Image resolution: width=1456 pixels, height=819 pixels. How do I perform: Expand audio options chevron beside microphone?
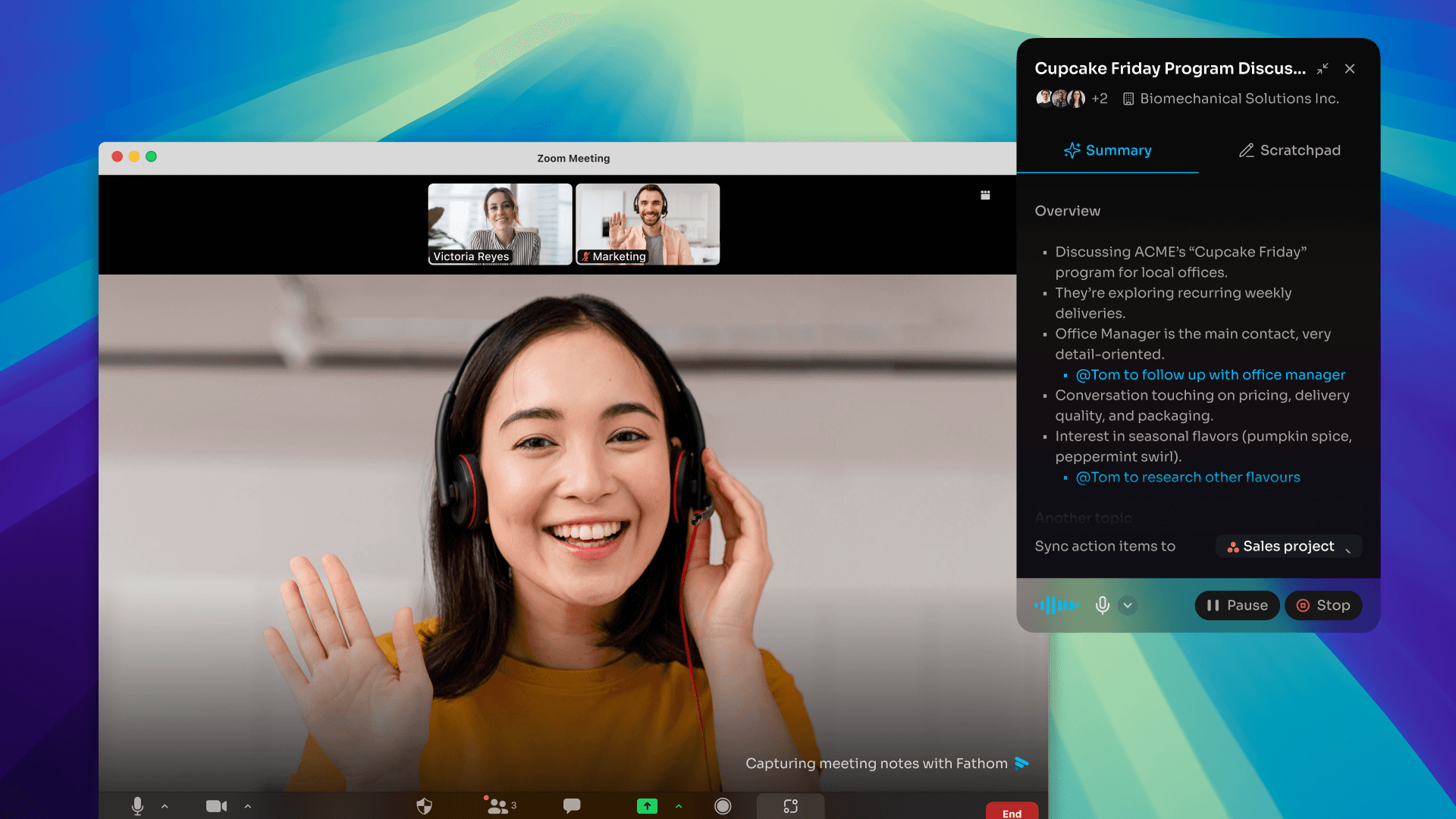[165, 807]
